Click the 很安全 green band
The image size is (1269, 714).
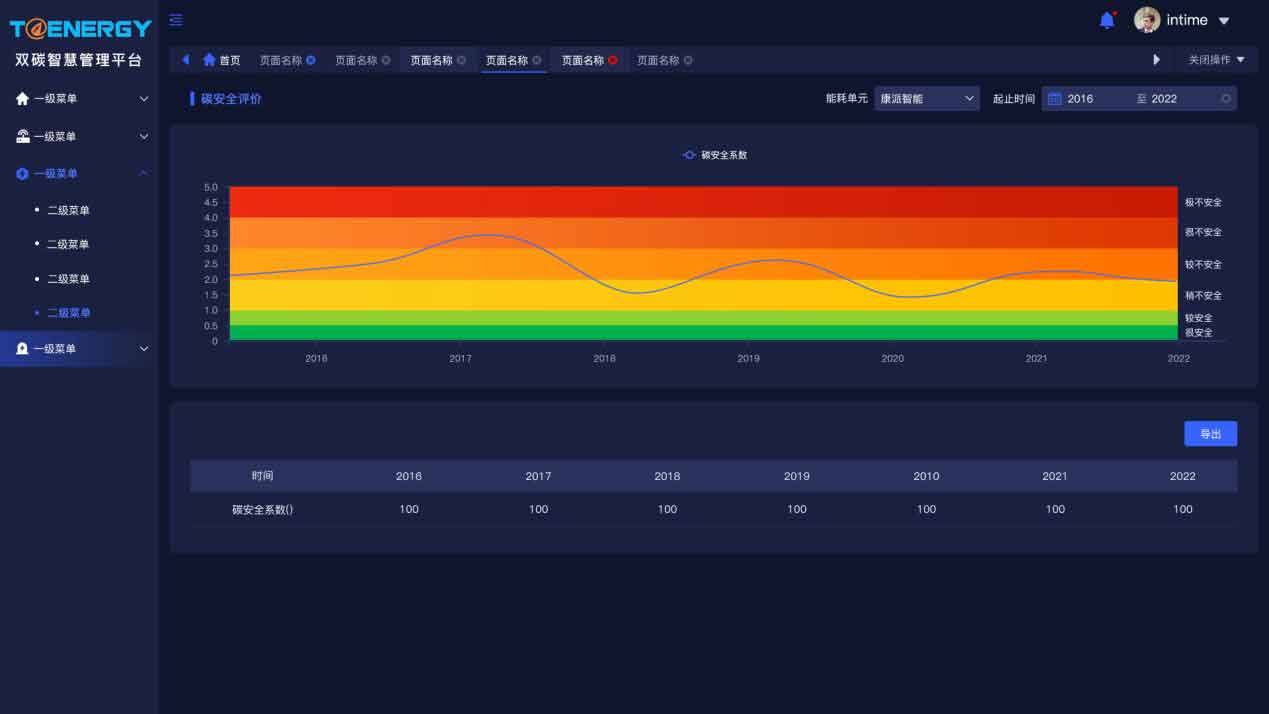click(704, 332)
